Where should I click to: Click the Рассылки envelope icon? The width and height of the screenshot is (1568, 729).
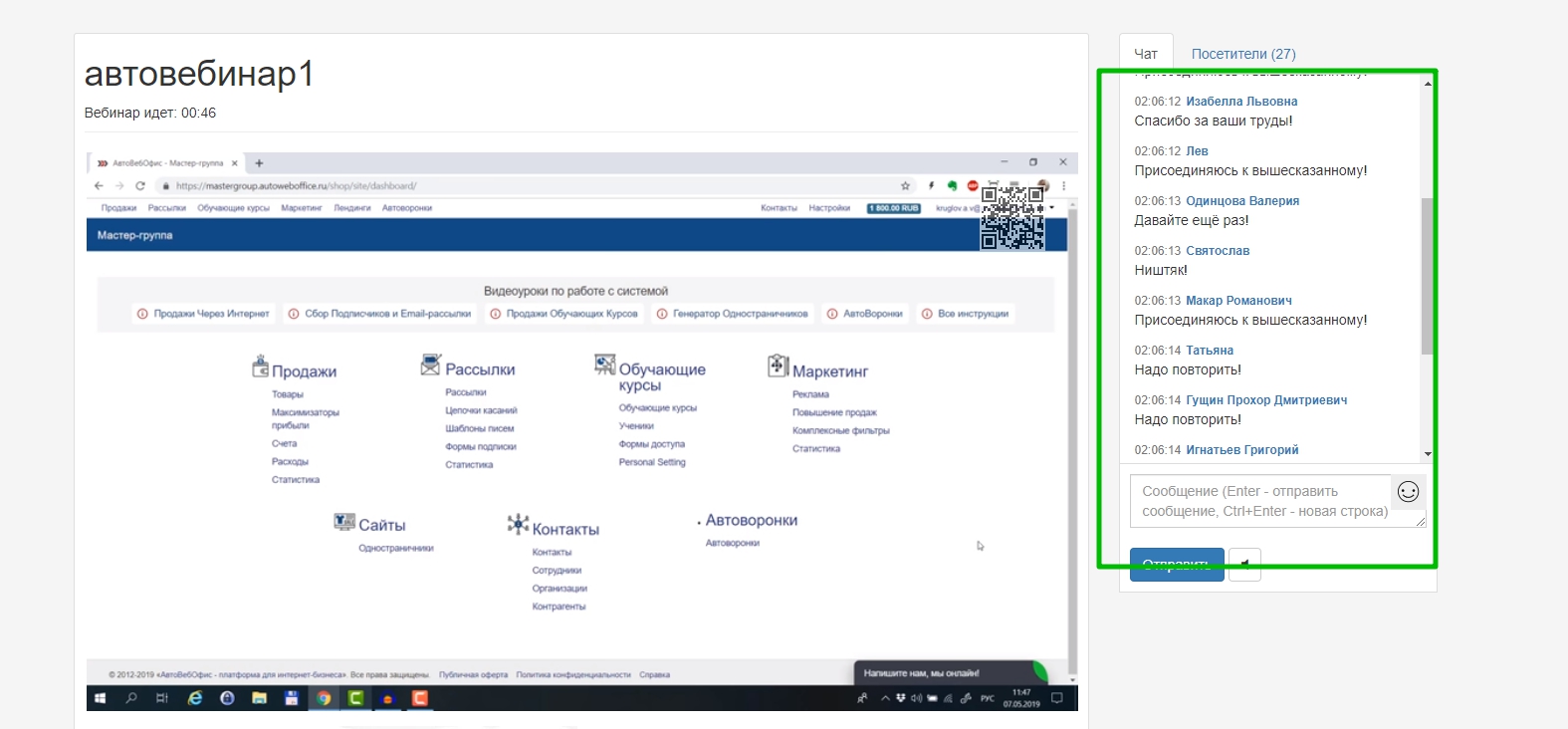[430, 365]
